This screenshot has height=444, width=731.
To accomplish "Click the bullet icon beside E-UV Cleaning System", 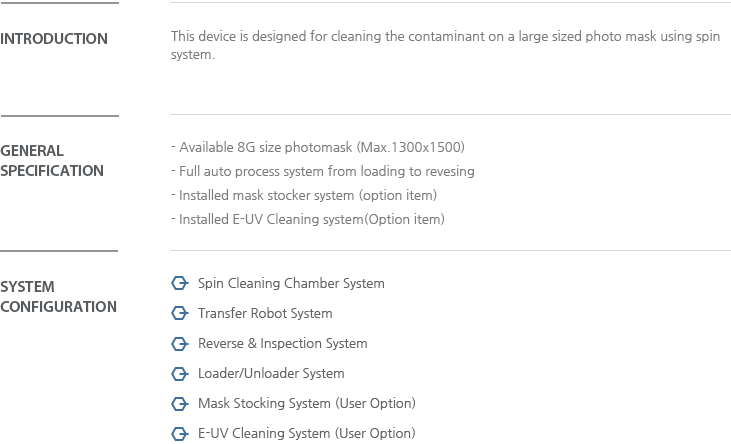I will click(179, 433).
